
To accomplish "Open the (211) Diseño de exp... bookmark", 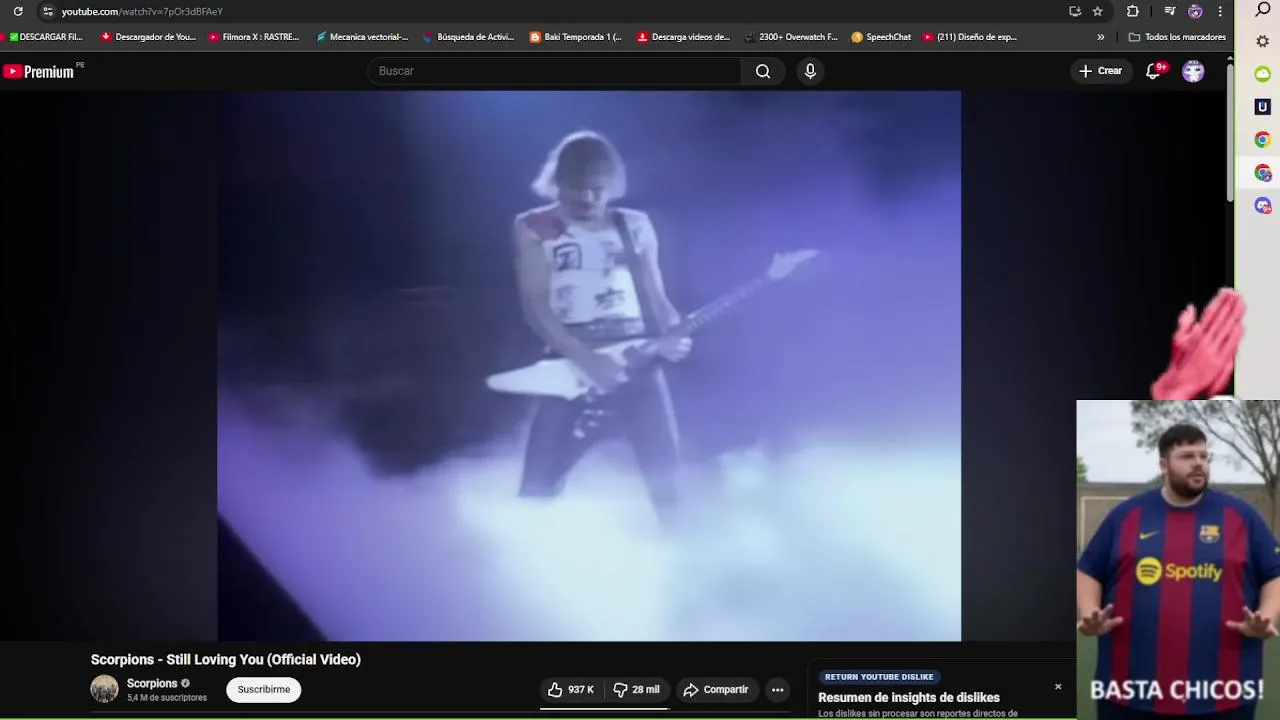I will pos(970,37).
